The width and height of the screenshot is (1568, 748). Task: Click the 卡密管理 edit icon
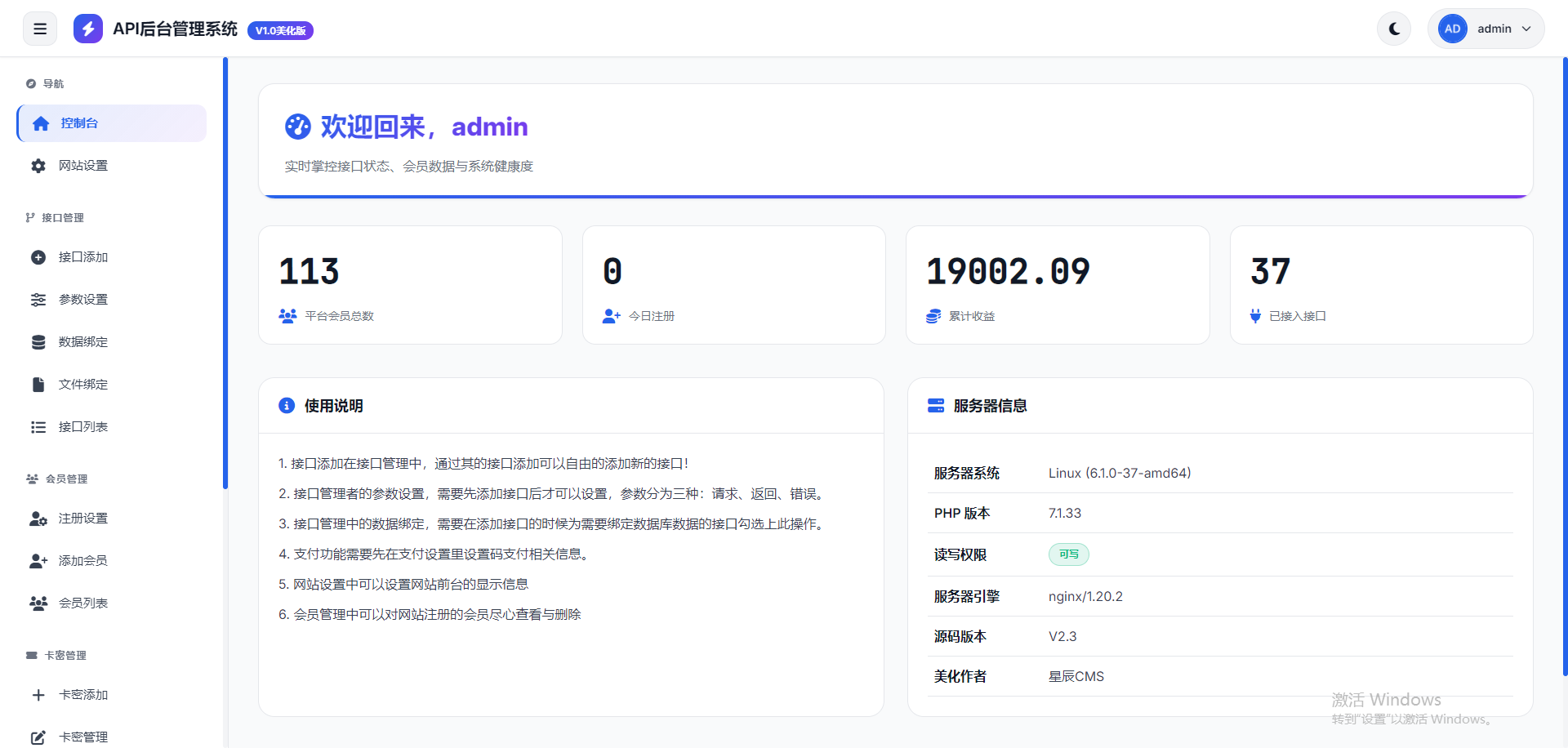tap(38, 737)
